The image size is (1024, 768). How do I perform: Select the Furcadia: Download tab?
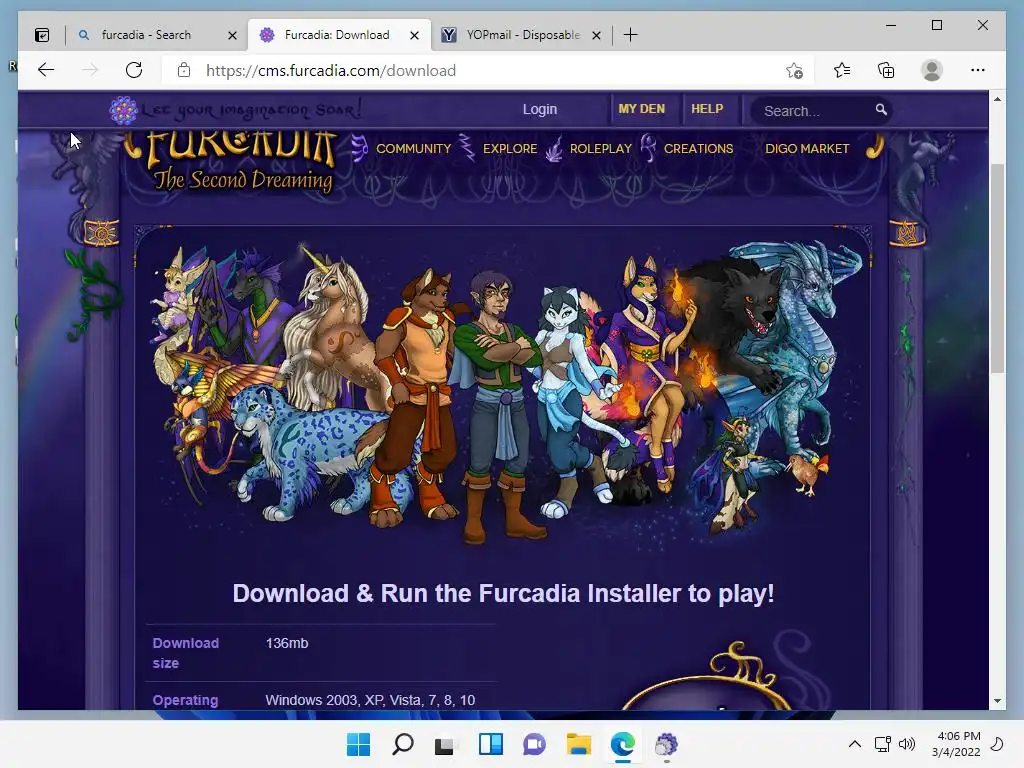coord(336,35)
